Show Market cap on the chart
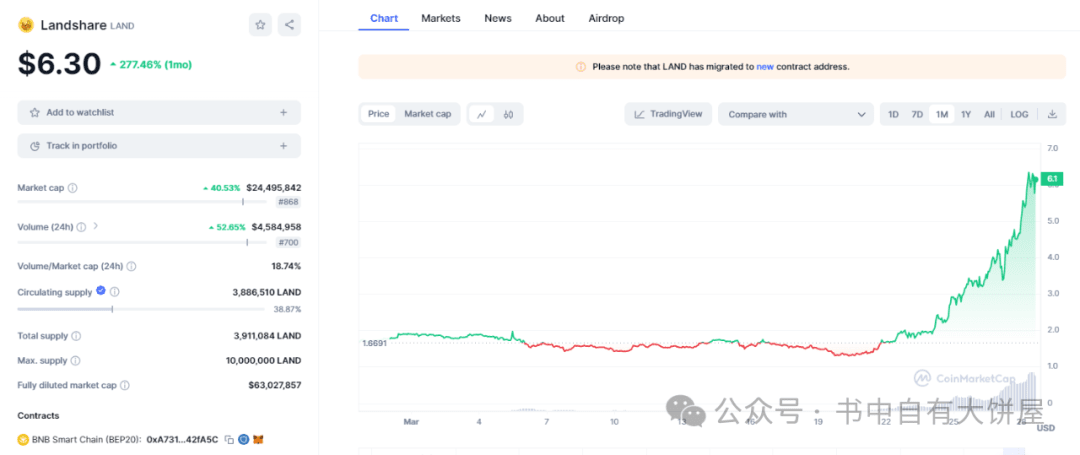Viewport: 1080px width, 455px height. [427, 114]
